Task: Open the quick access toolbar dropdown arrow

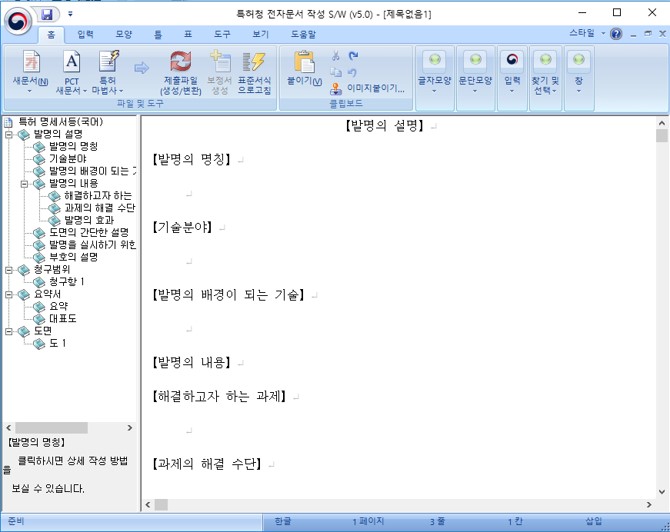Action: point(70,14)
